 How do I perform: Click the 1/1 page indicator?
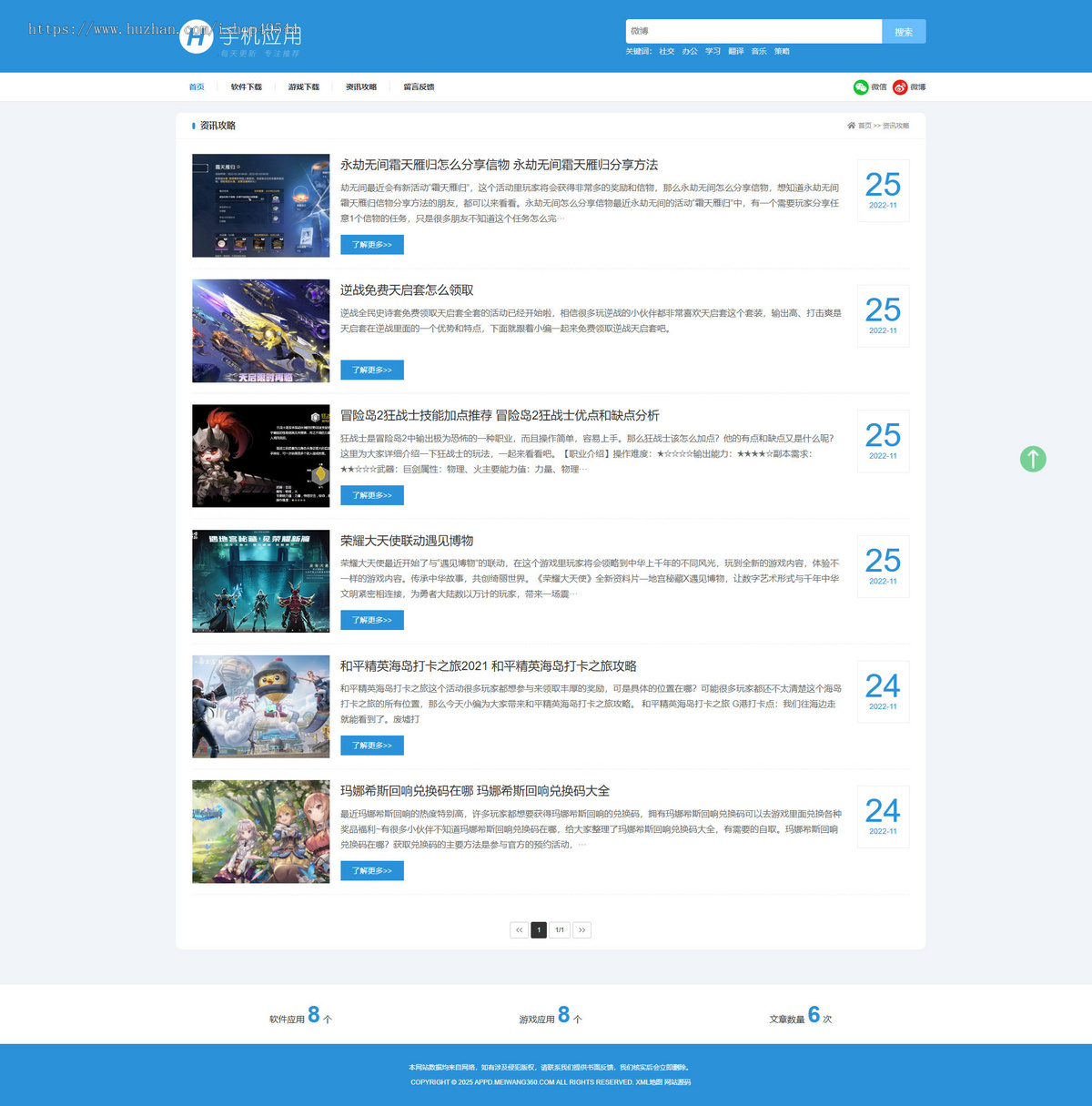click(x=560, y=930)
